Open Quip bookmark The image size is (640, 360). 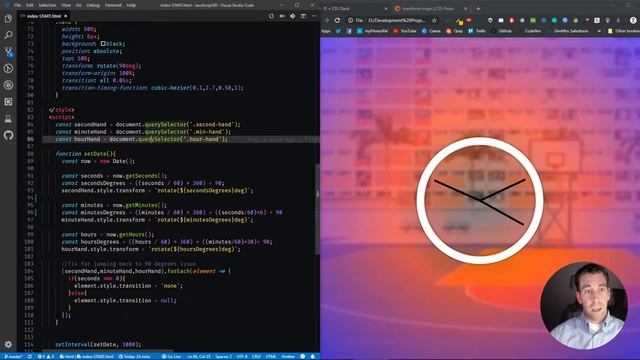(x=454, y=31)
